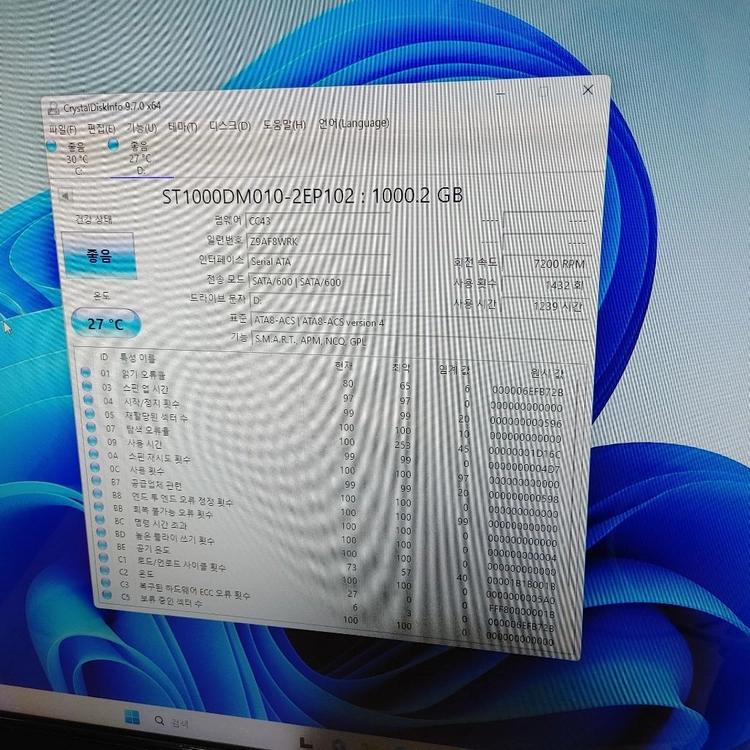Click status circle for BE 공기 온도
This screenshot has height=750, width=750.
click(x=102, y=545)
